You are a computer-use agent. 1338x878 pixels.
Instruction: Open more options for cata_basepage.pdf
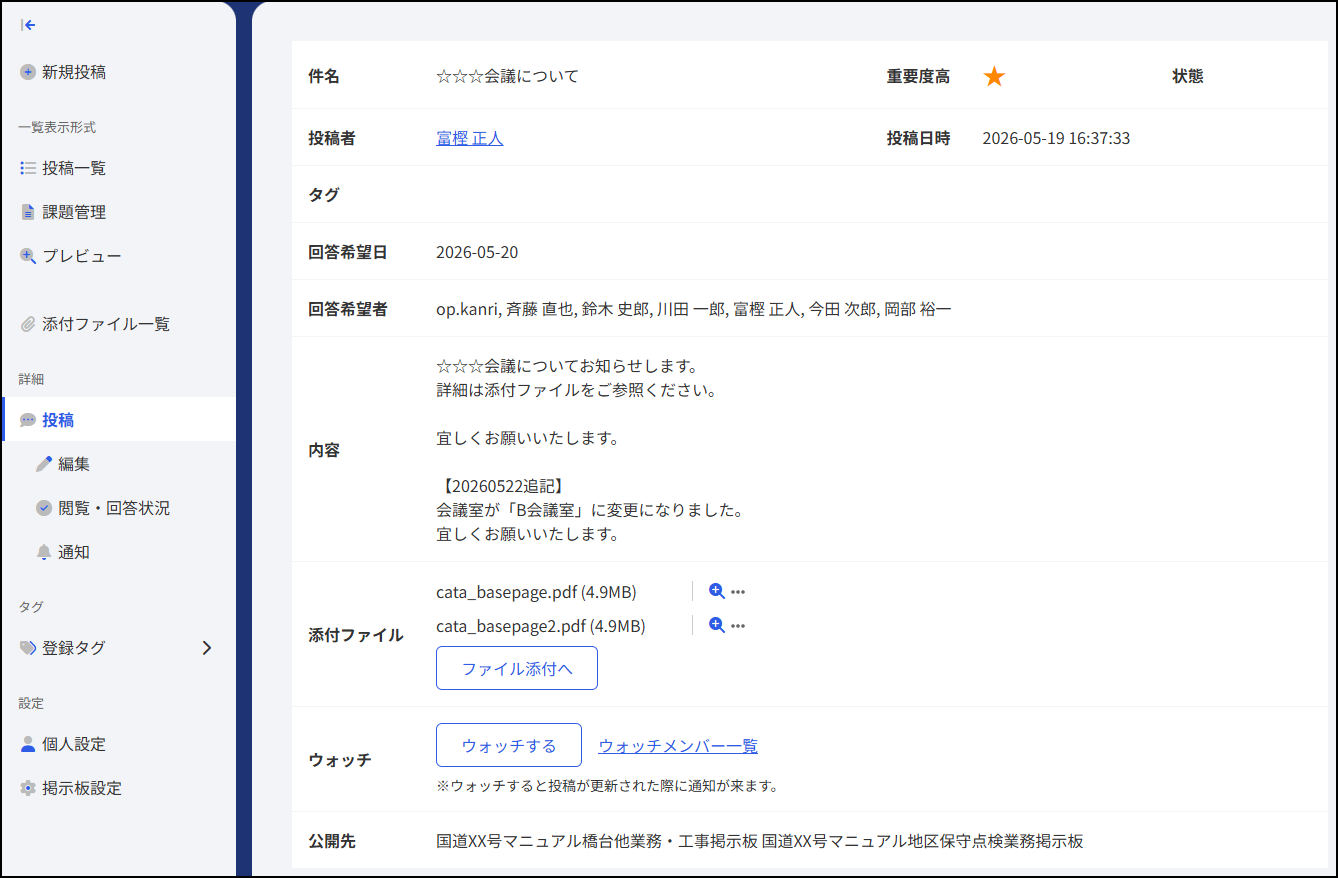pos(738,592)
